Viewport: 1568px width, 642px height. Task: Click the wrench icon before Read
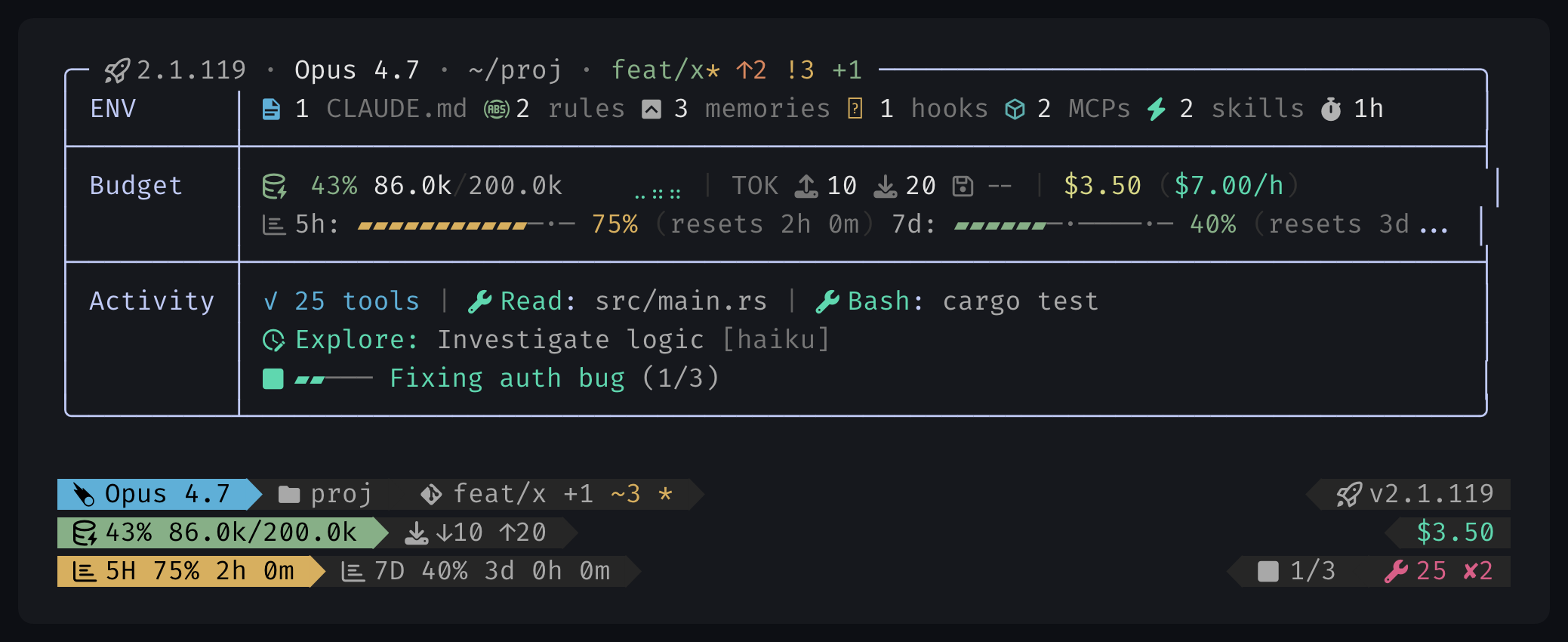[x=480, y=302]
